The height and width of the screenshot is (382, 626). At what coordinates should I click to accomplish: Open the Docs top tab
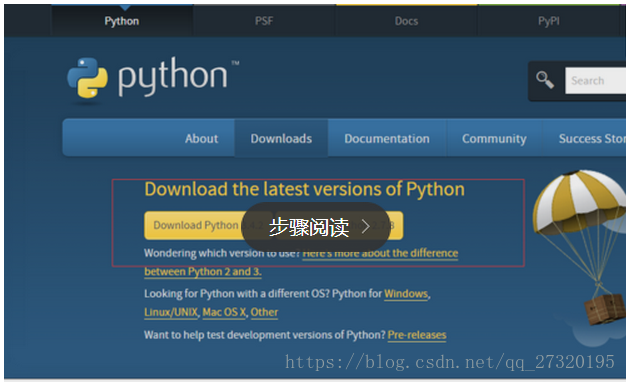point(406,21)
